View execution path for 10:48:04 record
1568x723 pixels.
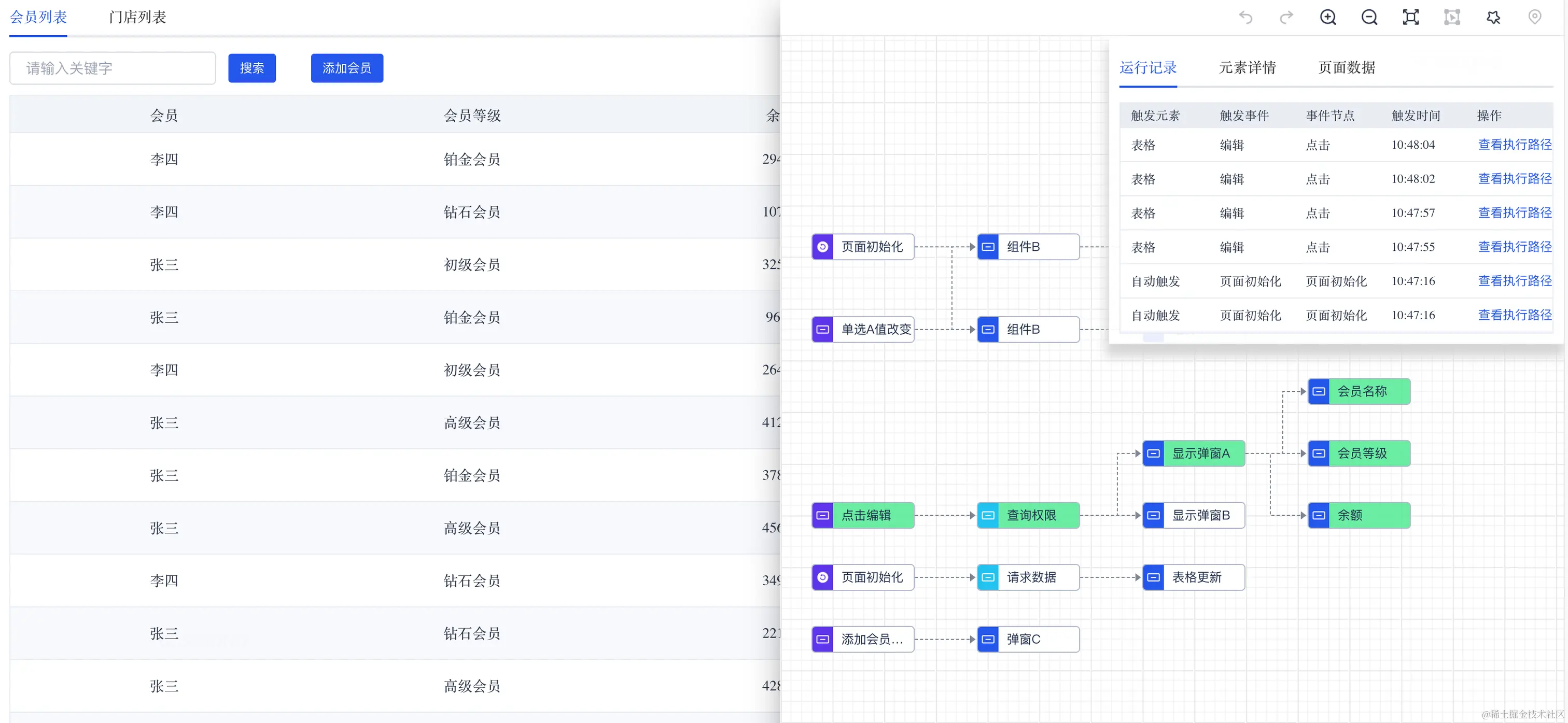tap(1515, 145)
